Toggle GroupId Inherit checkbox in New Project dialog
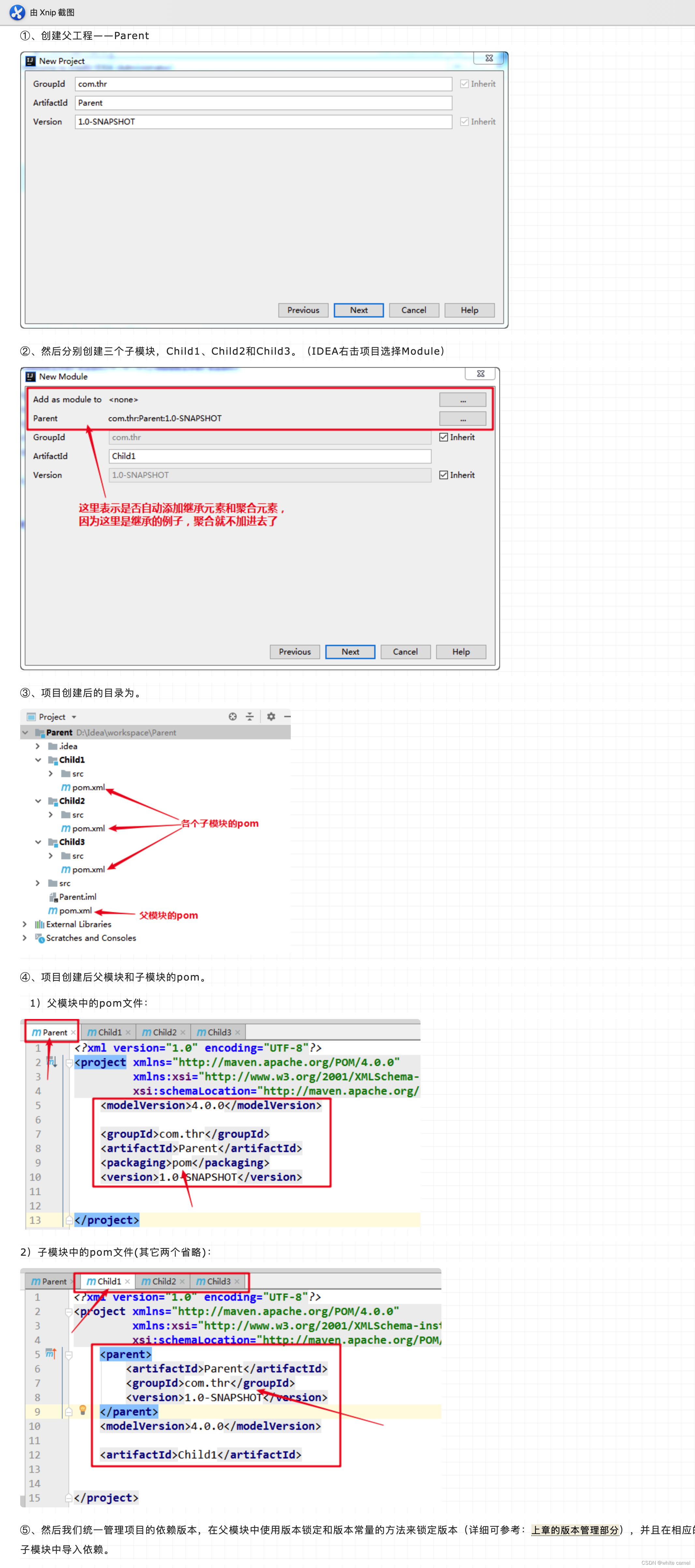The height and width of the screenshot is (1568, 695). 464,84
